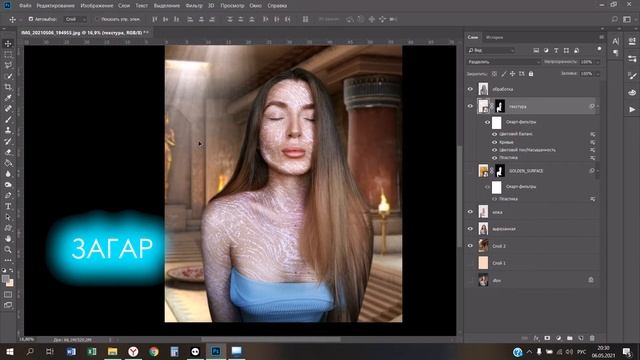Viewport: 640px width, 360px height.
Task: Click the Windows Start button
Action: point(9,351)
